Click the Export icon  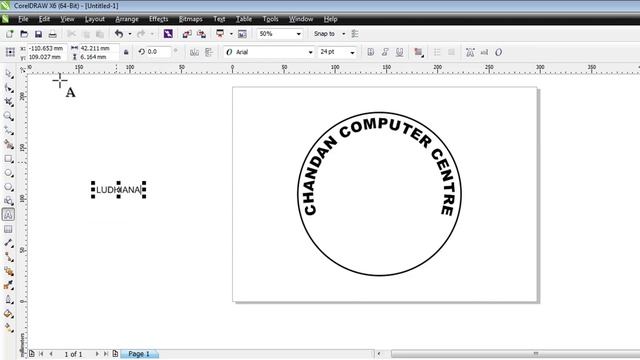click(x=201, y=34)
